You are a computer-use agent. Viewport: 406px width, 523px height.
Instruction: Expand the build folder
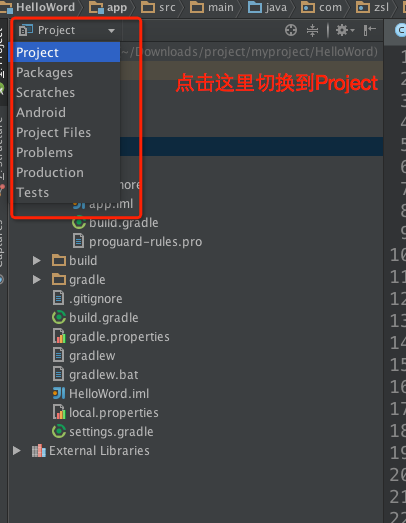(x=37, y=260)
